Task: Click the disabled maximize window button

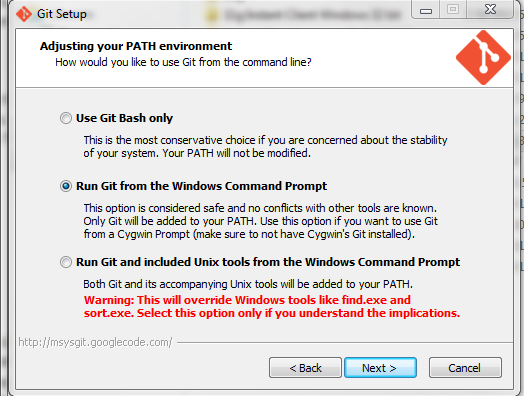Action: click(453, 9)
